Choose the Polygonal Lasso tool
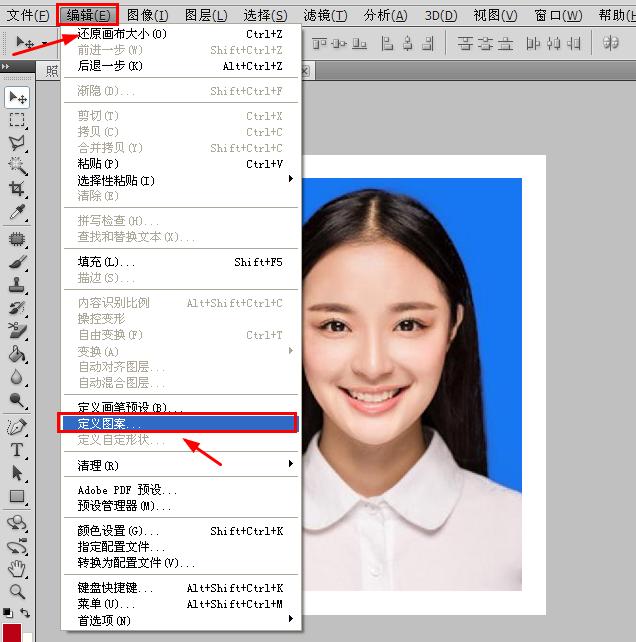This screenshot has width=636, height=642. (17, 143)
